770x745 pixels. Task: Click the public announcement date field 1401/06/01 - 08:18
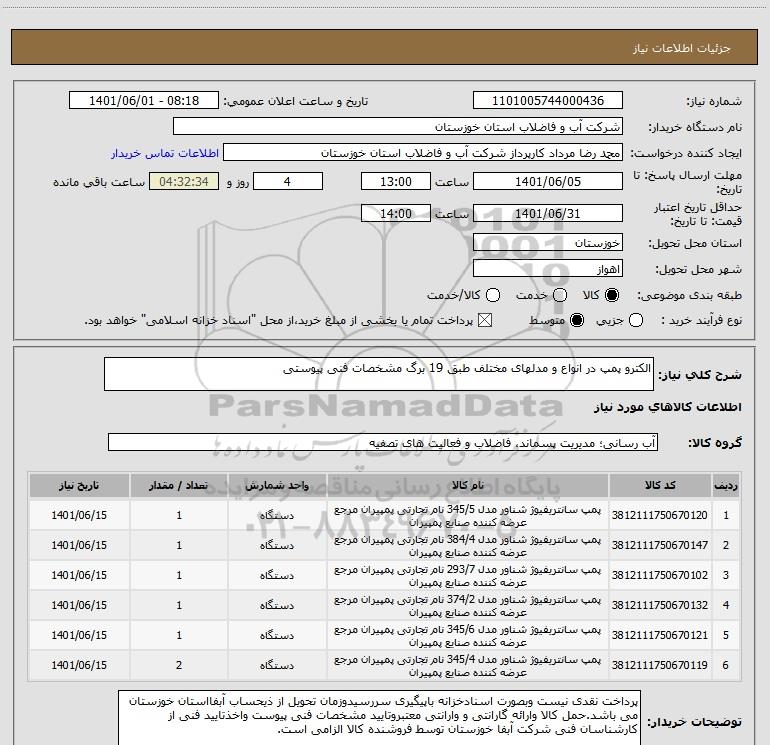click(143, 101)
